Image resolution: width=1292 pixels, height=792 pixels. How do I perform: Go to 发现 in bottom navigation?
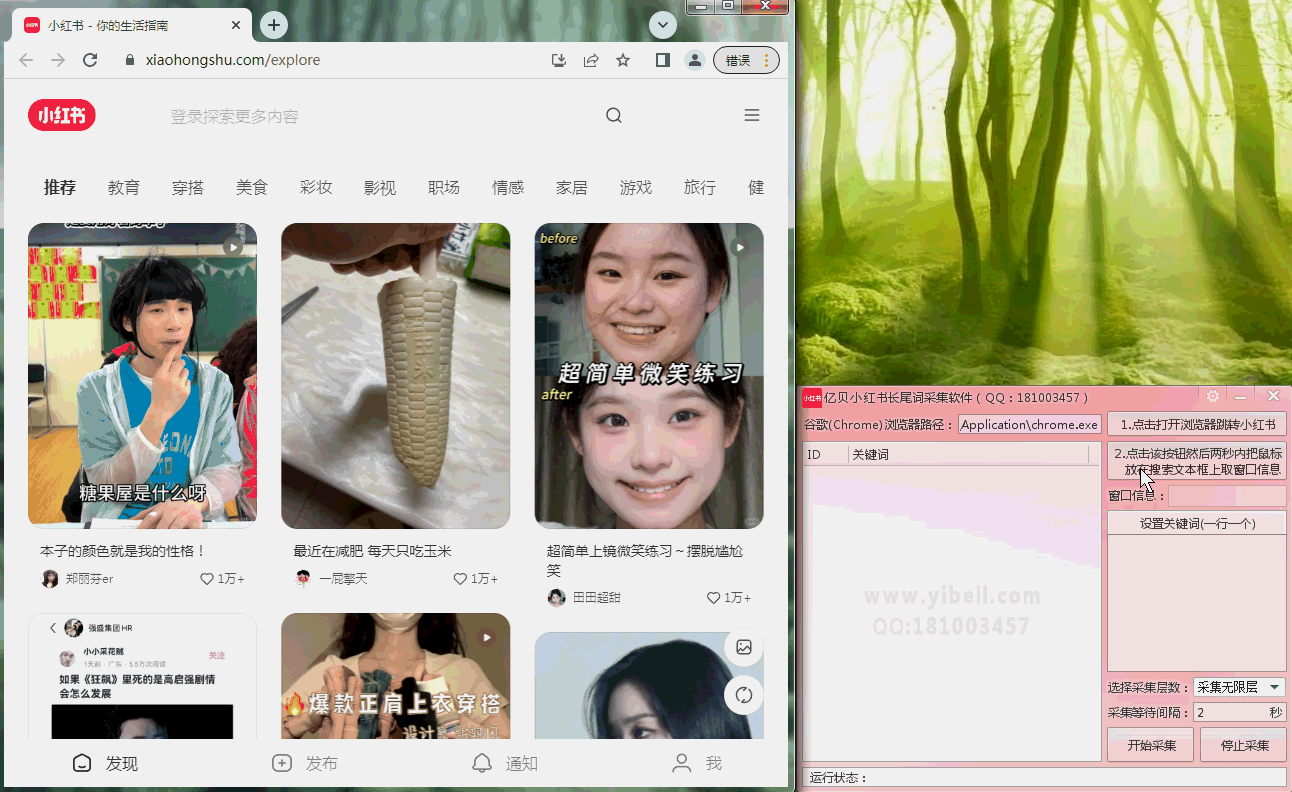click(x=105, y=764)
